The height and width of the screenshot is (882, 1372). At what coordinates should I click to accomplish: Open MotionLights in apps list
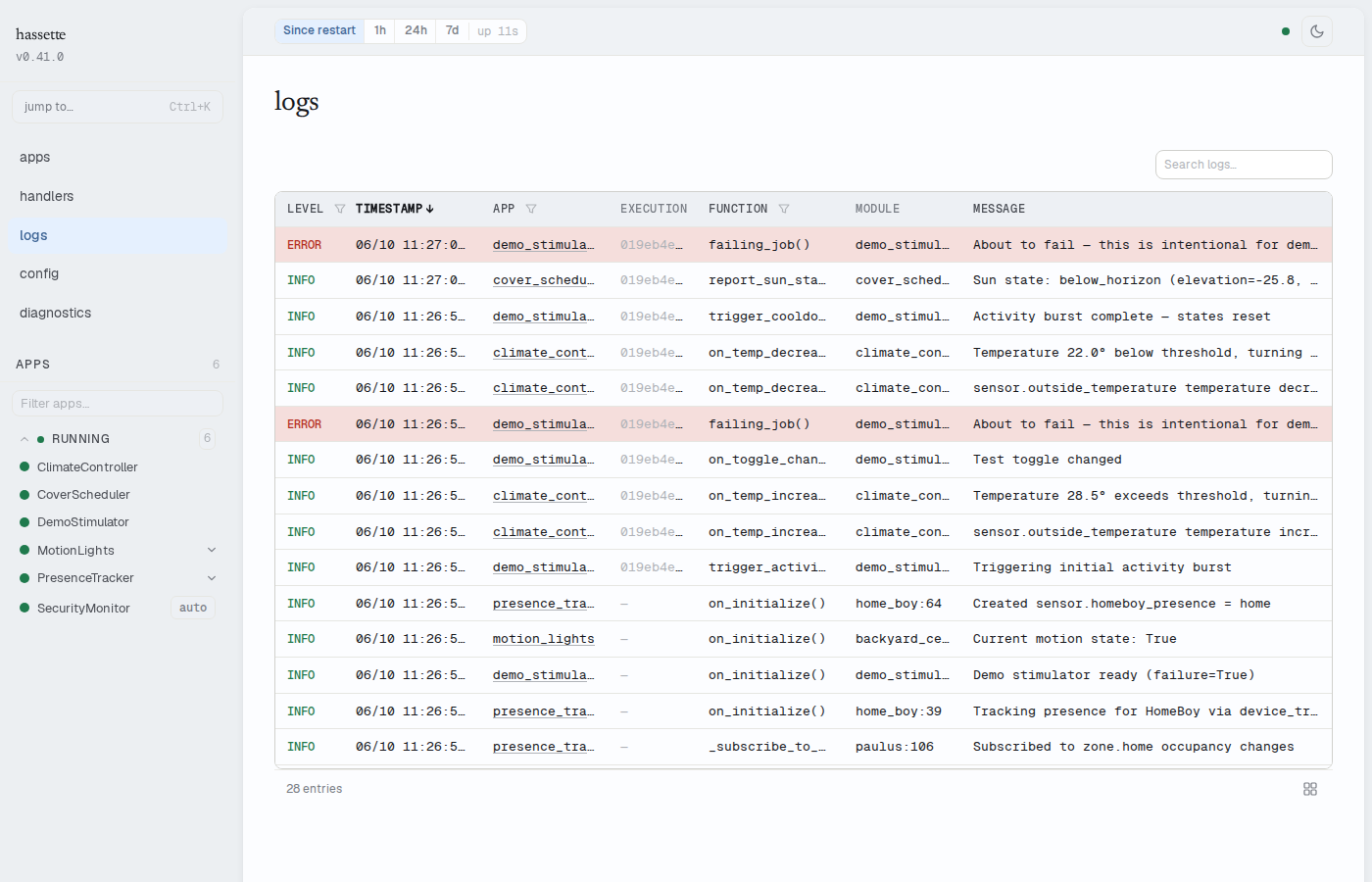point(75,551)
